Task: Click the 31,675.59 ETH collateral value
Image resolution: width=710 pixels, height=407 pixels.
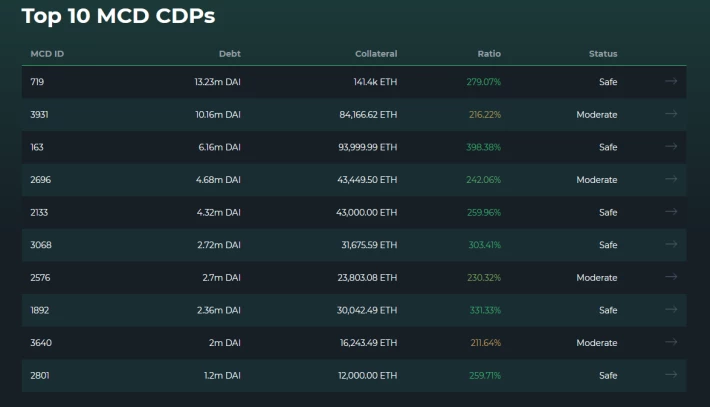Action: pos(369,245)
